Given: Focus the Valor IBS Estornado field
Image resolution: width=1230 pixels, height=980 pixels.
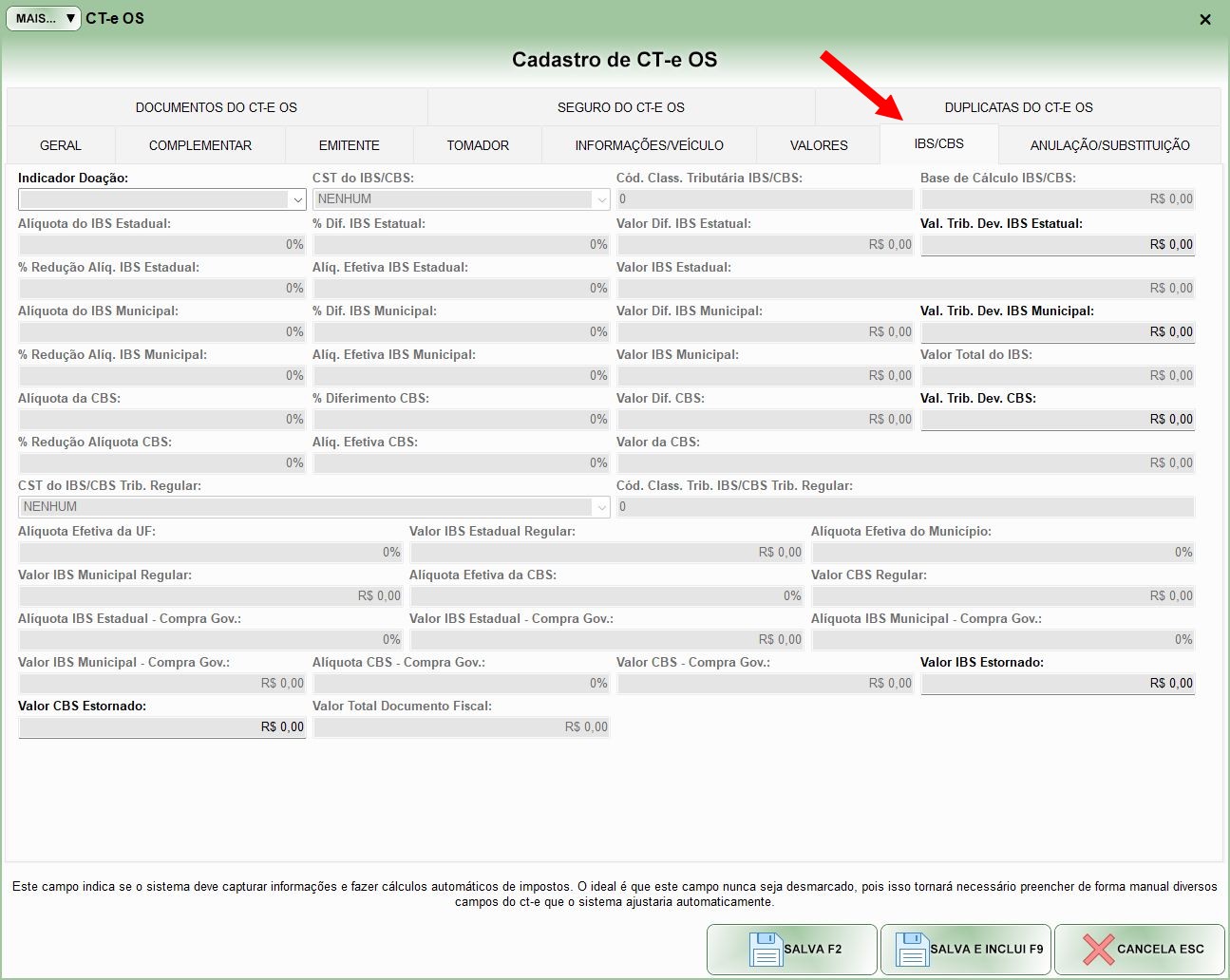Looking at the screenshot, I should [x=1057, y=684].
